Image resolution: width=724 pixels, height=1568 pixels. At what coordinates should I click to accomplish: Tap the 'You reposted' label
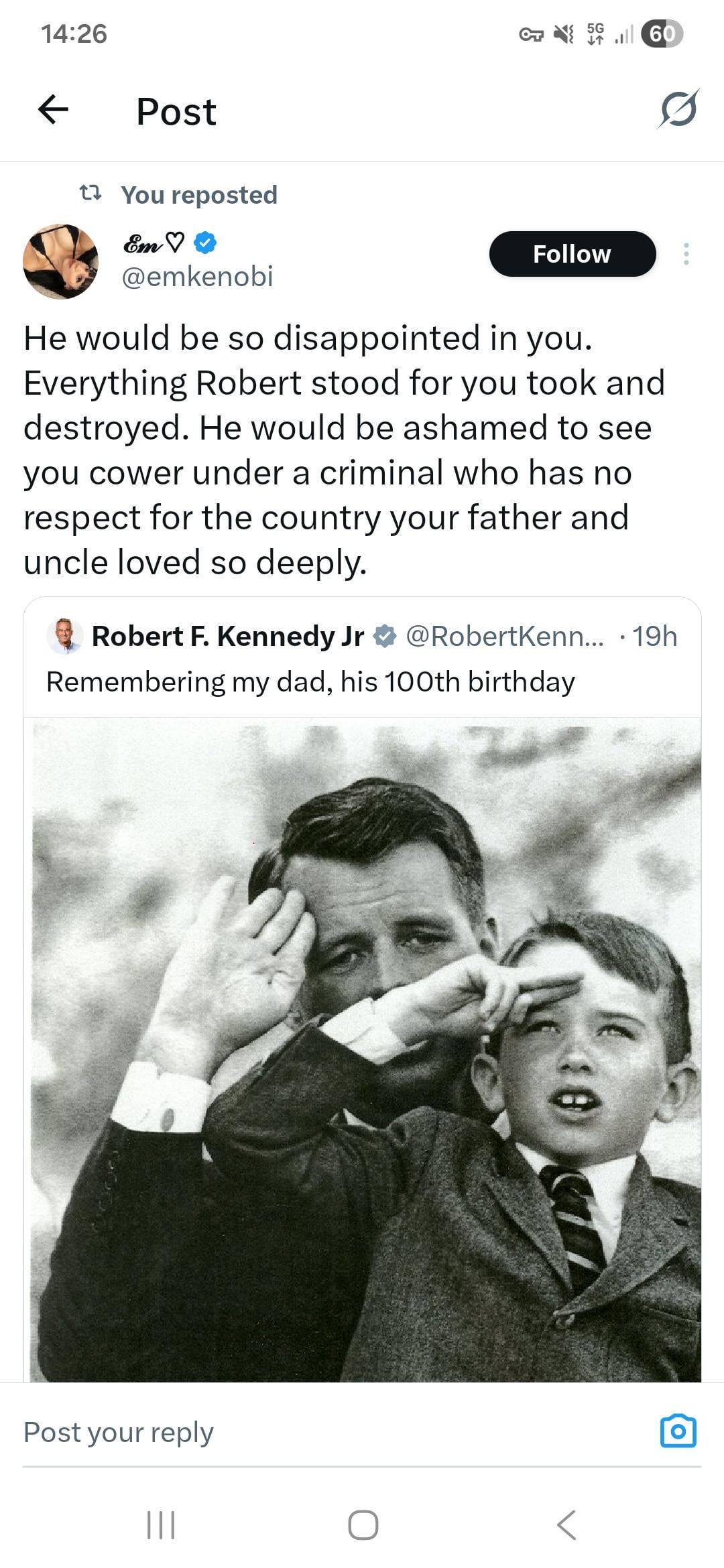click(199, 195)
